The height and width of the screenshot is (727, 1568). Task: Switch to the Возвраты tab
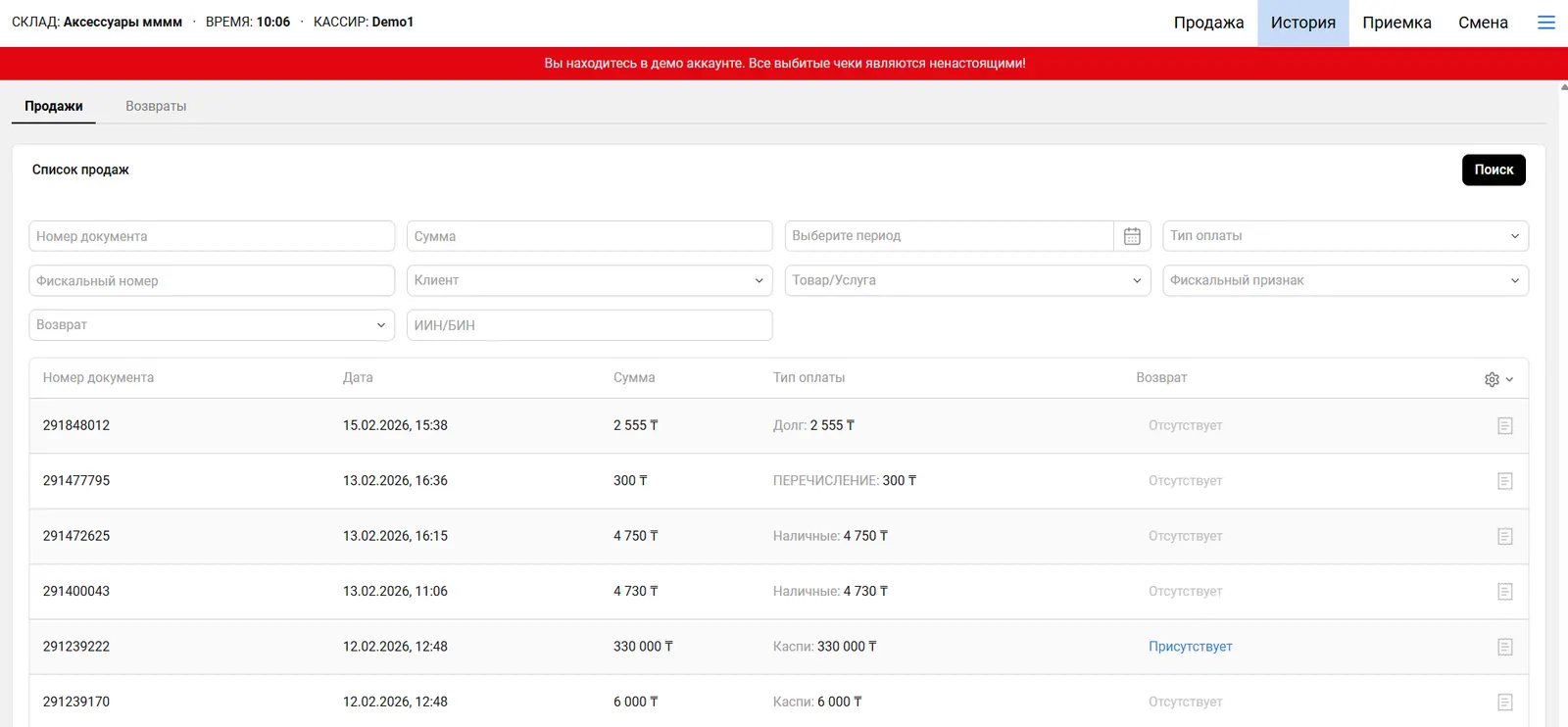(156, 106)
